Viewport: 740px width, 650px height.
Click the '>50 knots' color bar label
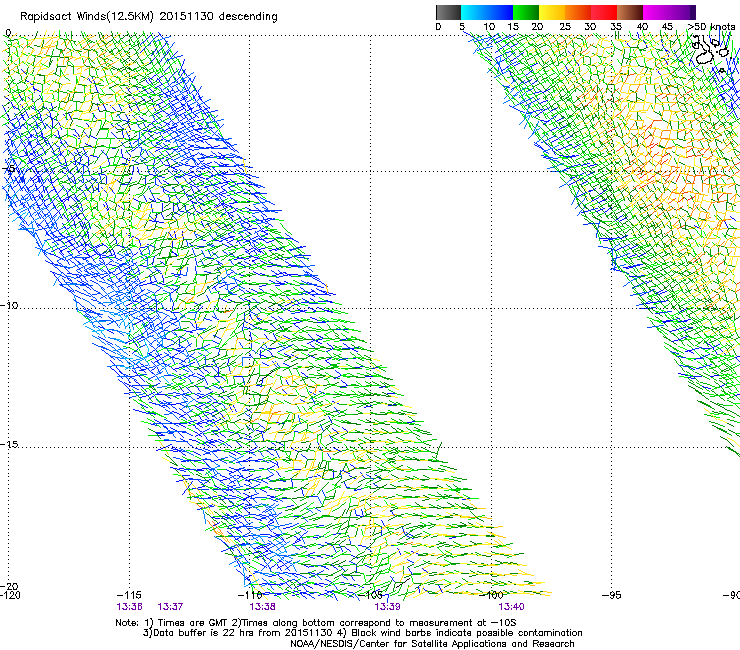coord(711,27)
